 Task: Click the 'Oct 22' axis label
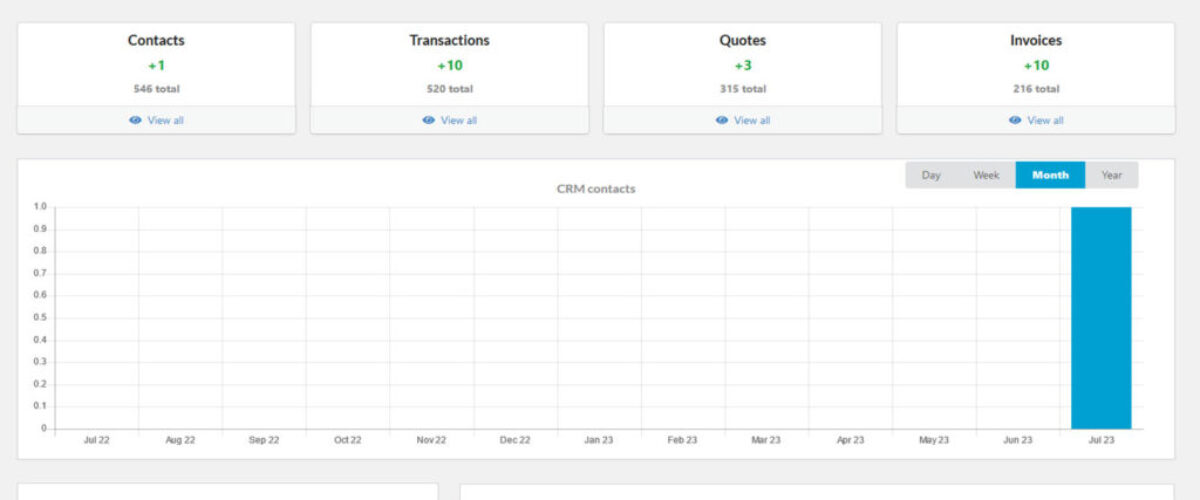point(348,440)
